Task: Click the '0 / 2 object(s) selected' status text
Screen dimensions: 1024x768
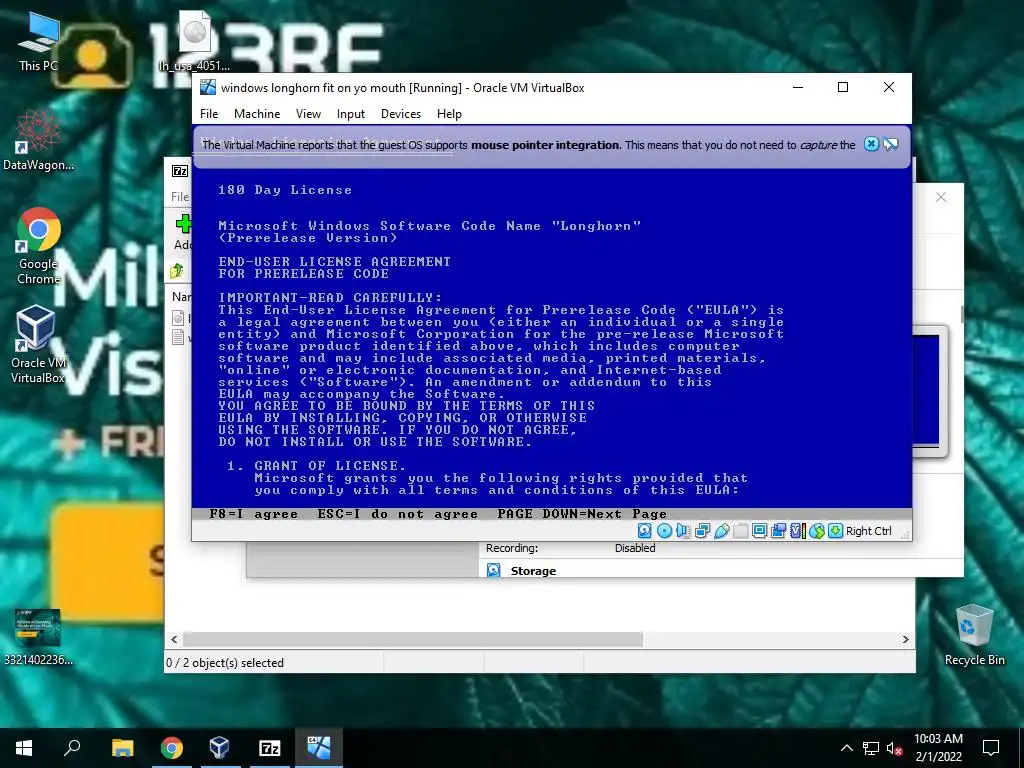Action: [x=225, y=663]
